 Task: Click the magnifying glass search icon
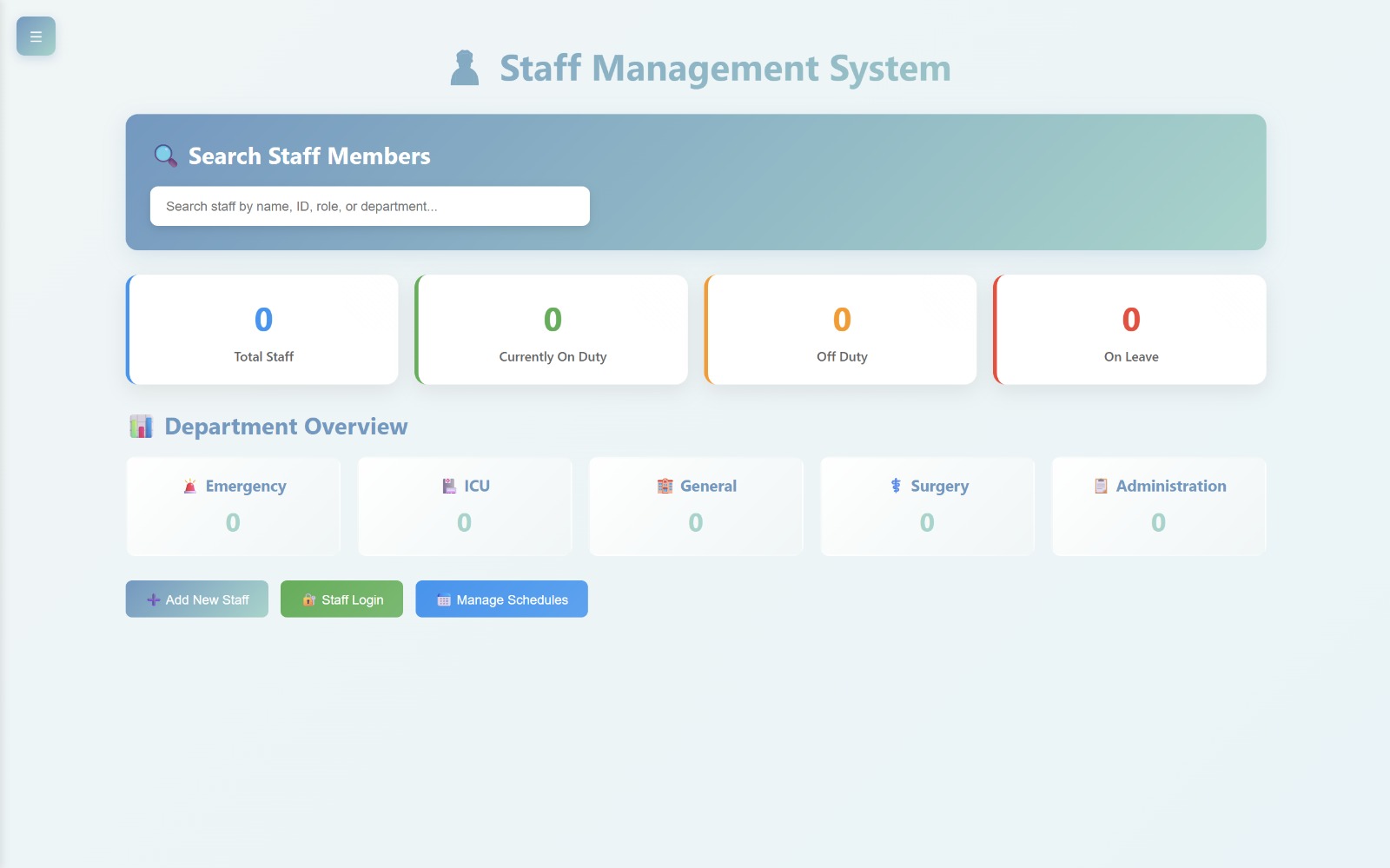165,156
